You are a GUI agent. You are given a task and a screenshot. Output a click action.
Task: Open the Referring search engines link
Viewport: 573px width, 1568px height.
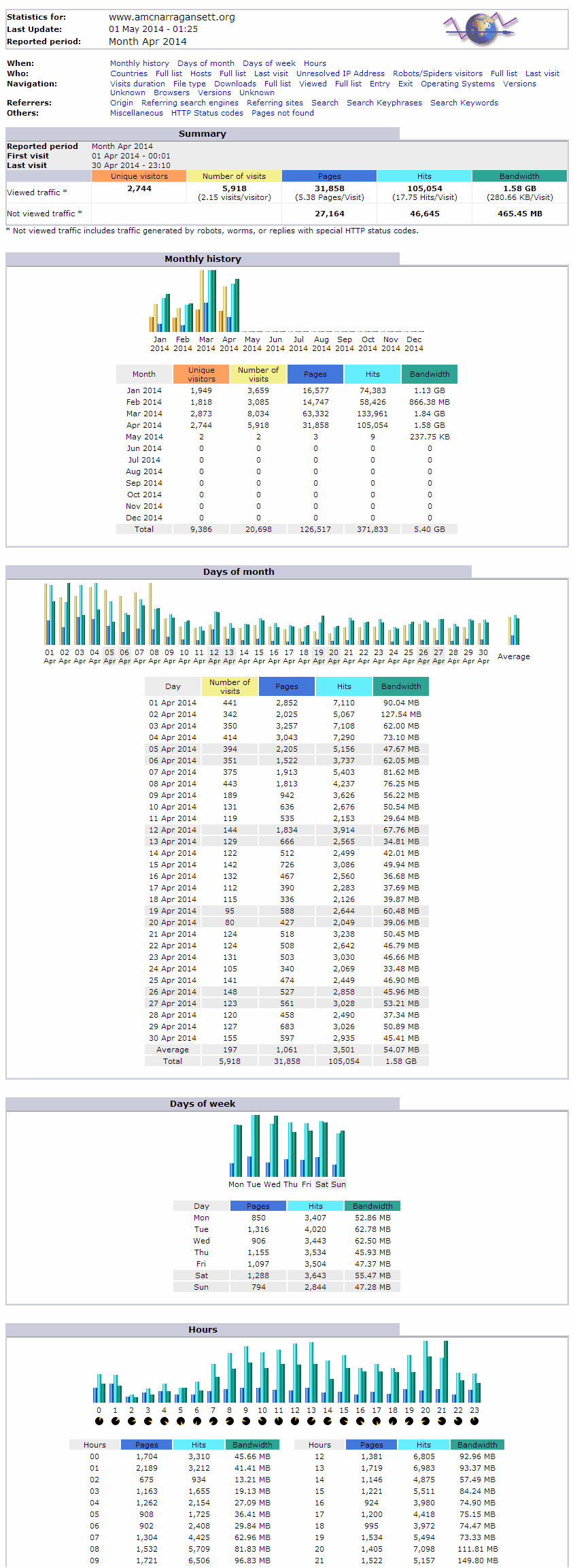(x=190, y=103)
